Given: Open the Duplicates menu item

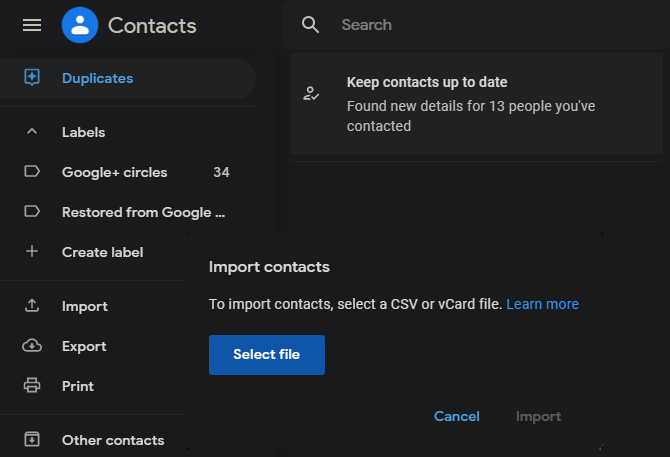Looking at the screenshot, I should (128, 79).
